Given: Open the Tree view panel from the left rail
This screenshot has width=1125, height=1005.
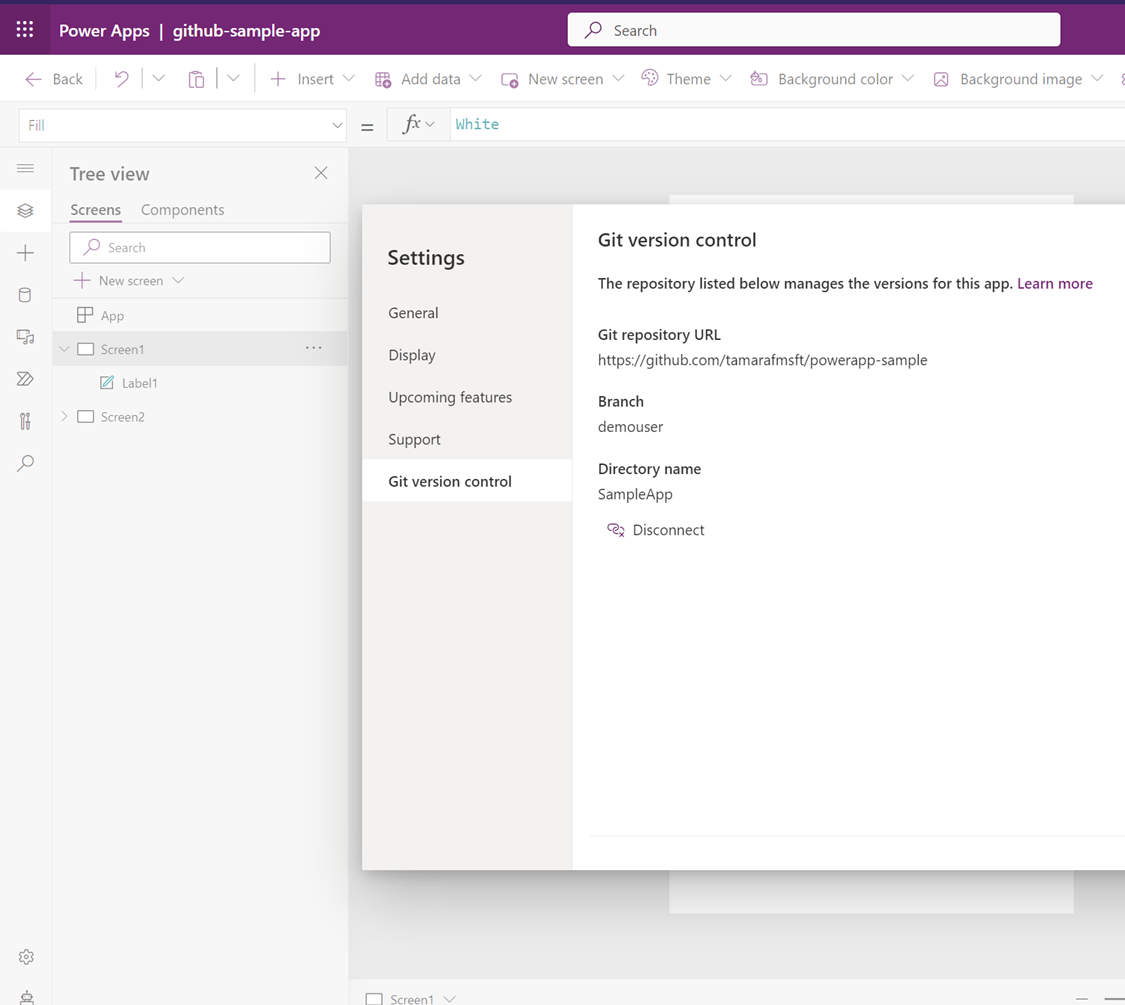Looking at the screenshot, I should pos(25,211).
